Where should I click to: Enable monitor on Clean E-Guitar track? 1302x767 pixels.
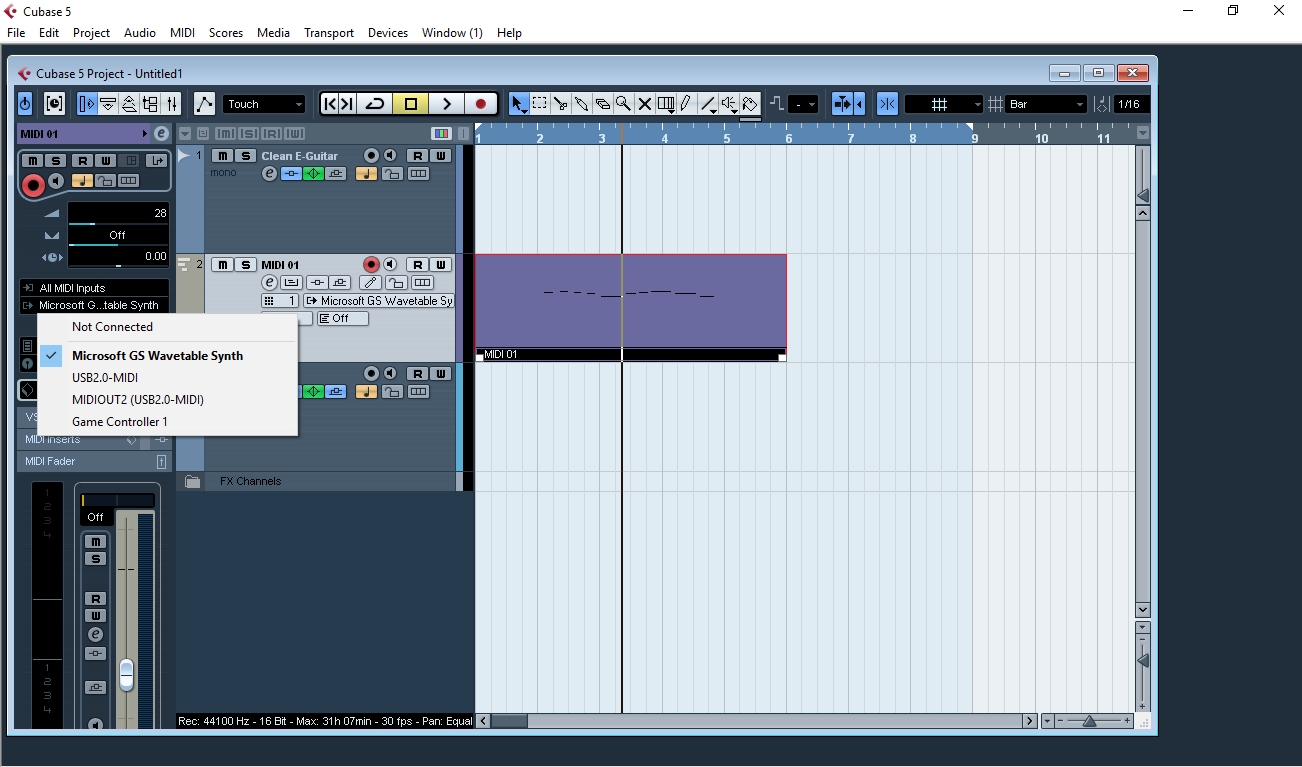(x=390, y=156)
